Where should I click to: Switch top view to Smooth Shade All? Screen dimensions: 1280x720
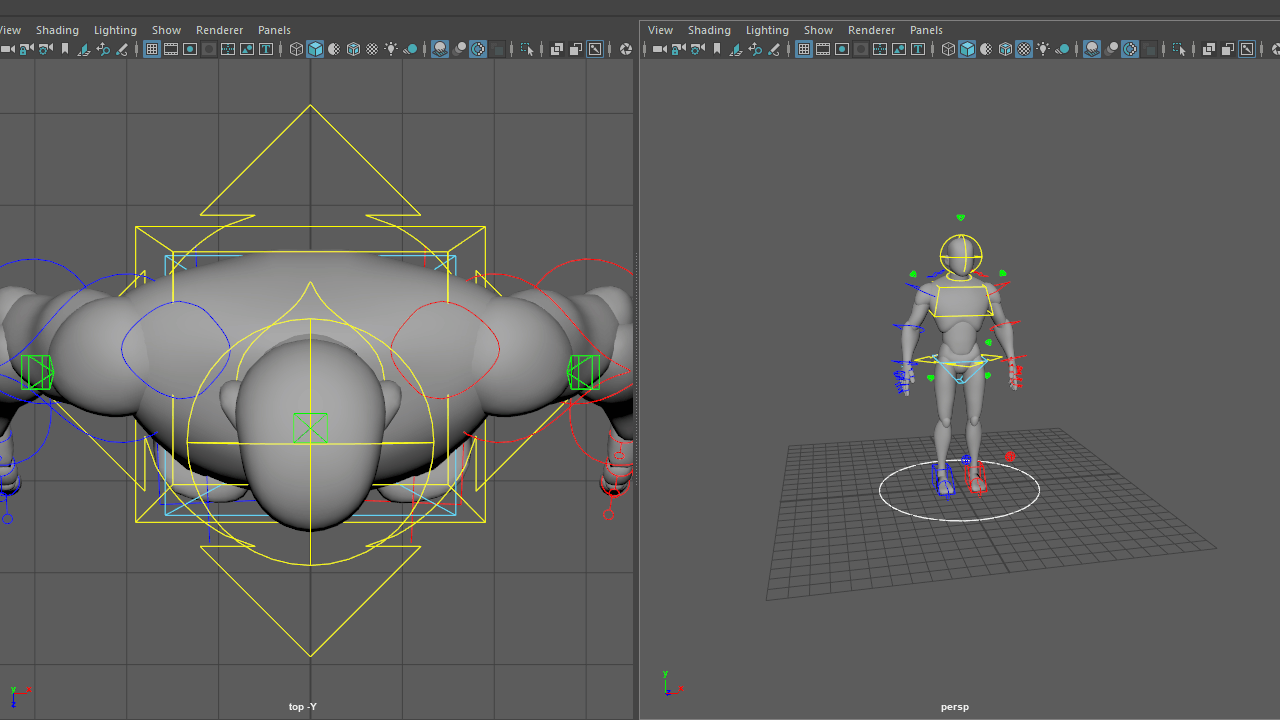[x=315, y=49]
